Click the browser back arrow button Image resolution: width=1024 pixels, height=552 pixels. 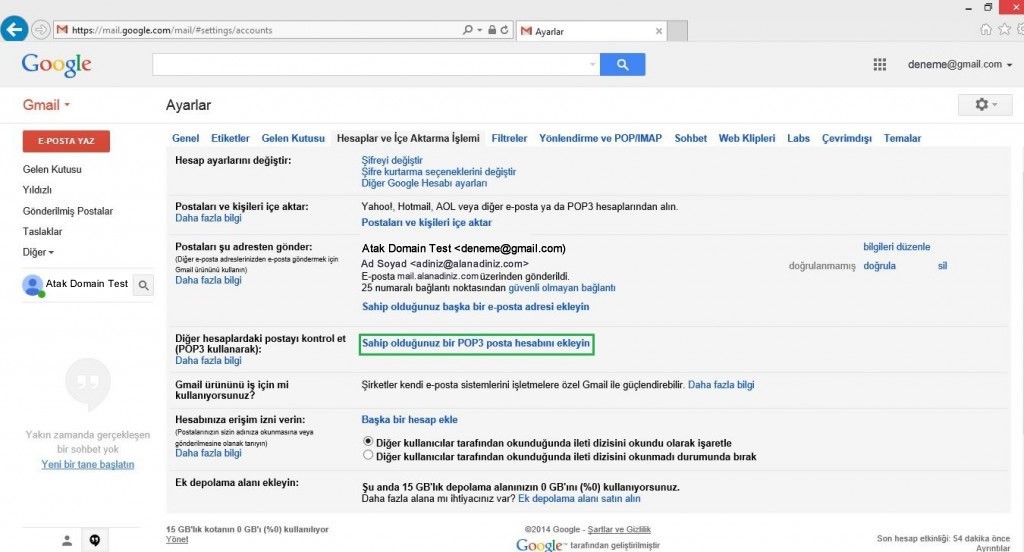(14, 29)
